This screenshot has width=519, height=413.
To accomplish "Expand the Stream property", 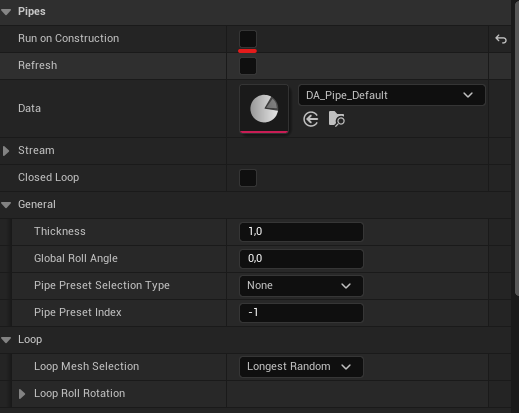I will (6, 151).
